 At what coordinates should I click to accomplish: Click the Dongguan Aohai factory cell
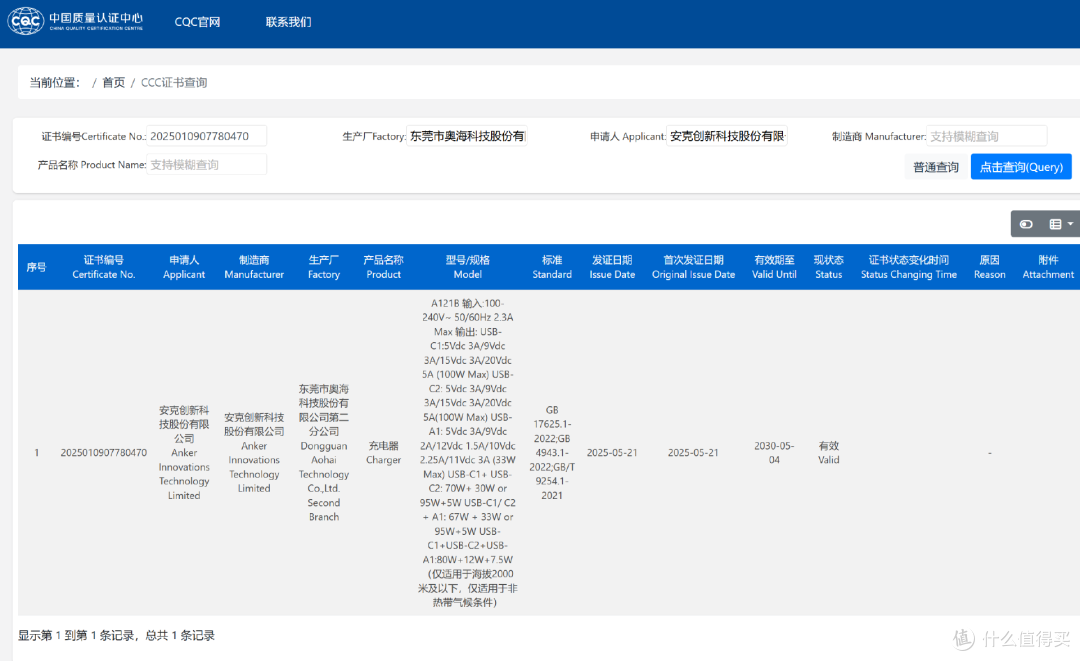point(324,452)
